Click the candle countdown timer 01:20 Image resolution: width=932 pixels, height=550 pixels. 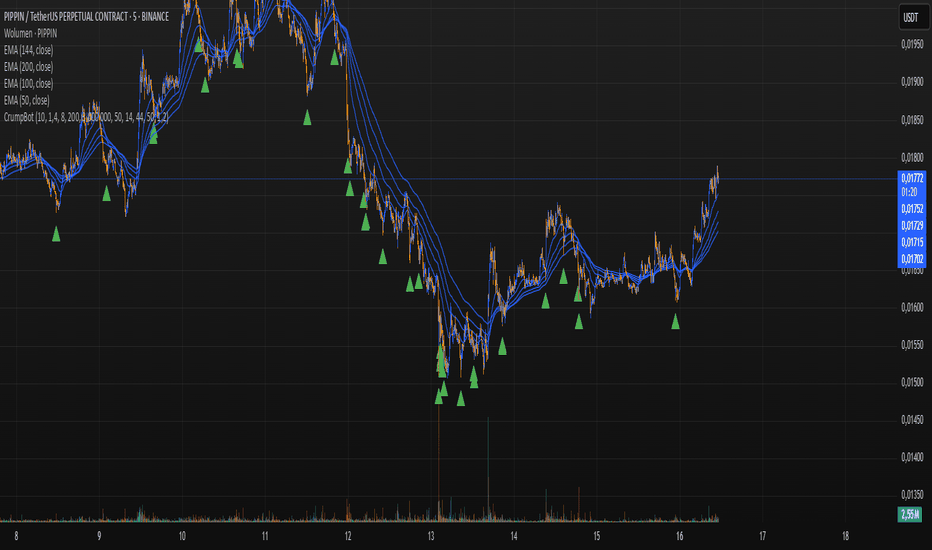click(x=909, y=192)
